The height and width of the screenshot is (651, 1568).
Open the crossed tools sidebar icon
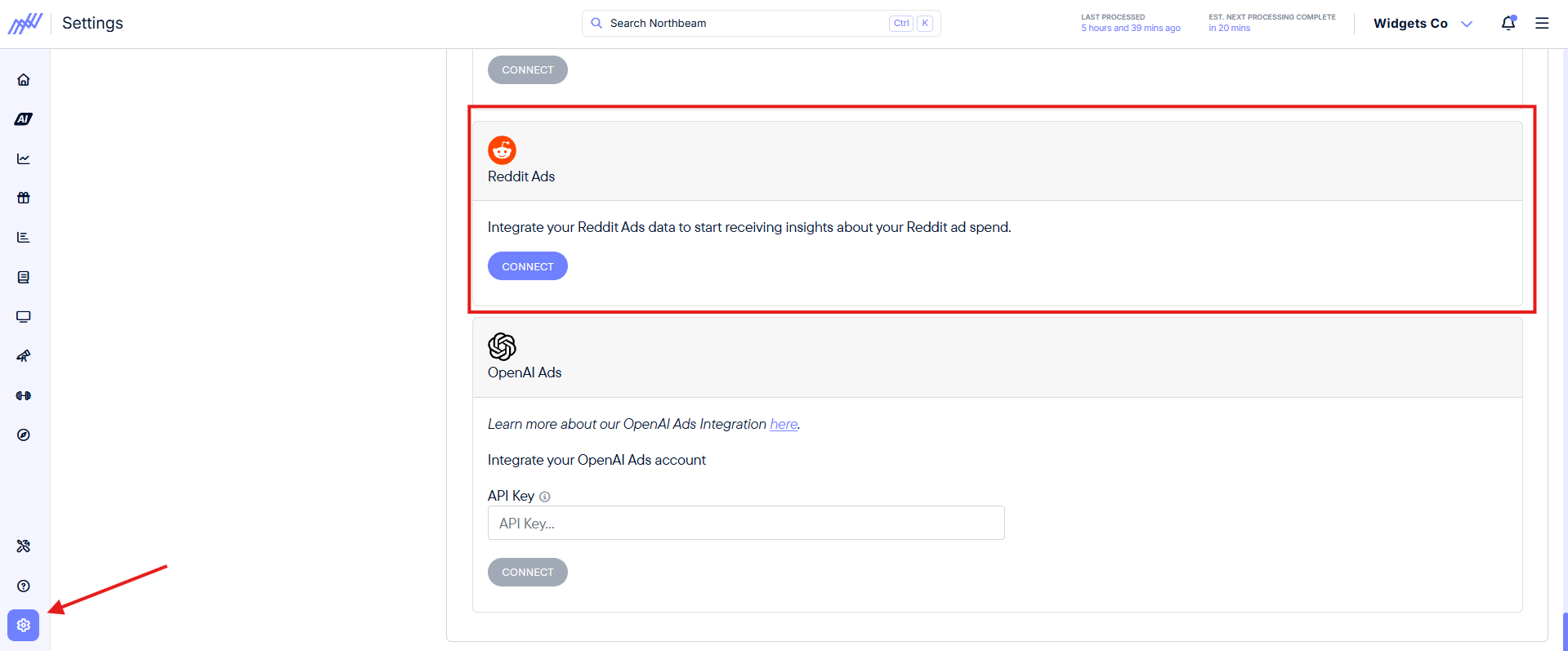coord(24,546)
